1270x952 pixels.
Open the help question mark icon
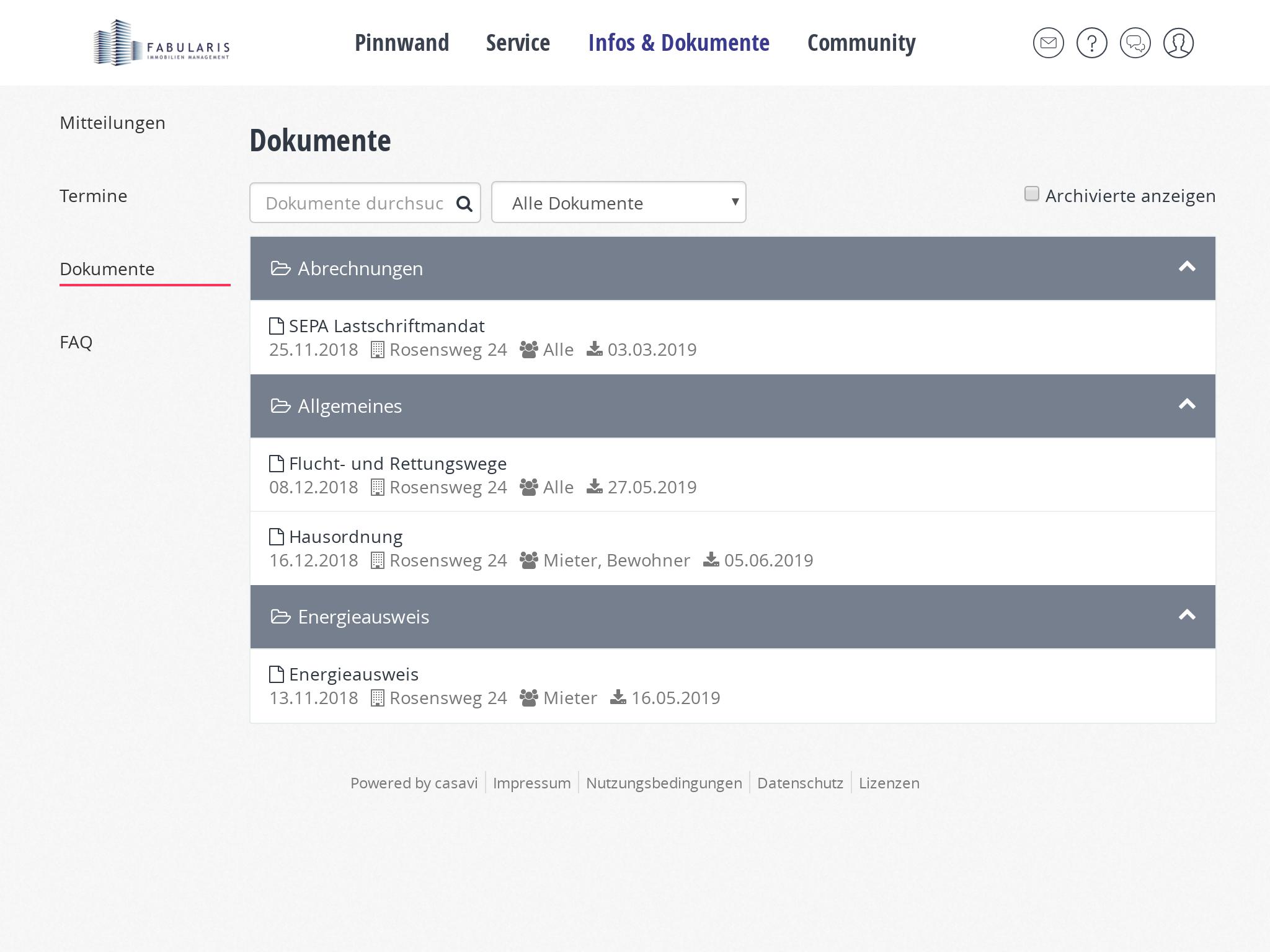(1092, 43)
